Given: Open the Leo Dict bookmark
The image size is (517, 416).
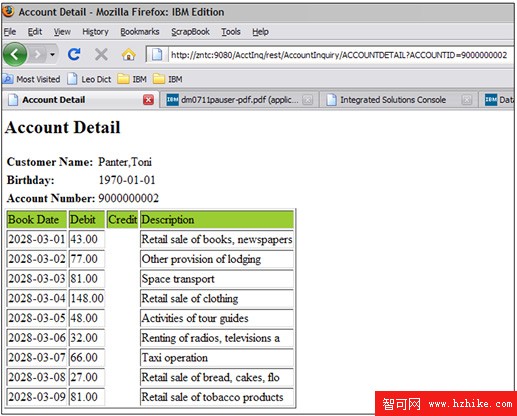Looking at the screenshot, I should pos(89,79).
